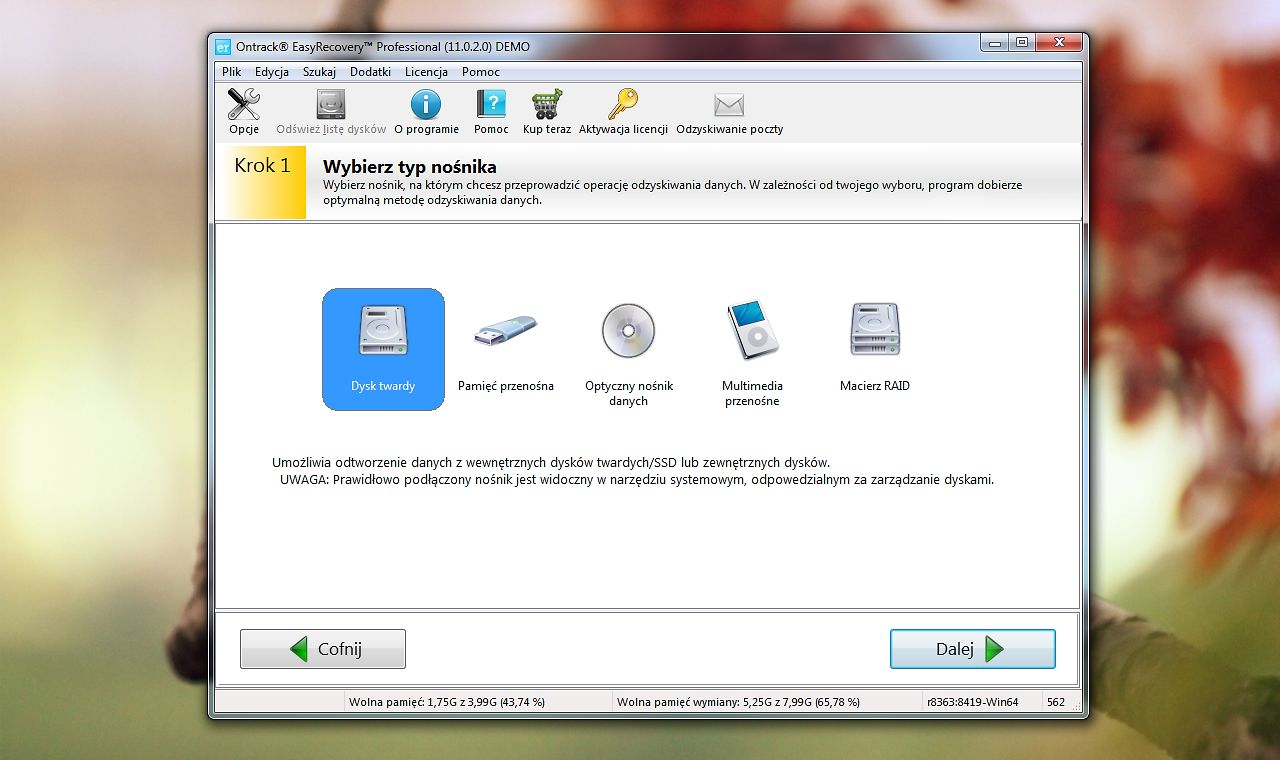This screenshot has height=760, width=1280.
Task: Click the UWAGA note text line
Action: point(637,479)
